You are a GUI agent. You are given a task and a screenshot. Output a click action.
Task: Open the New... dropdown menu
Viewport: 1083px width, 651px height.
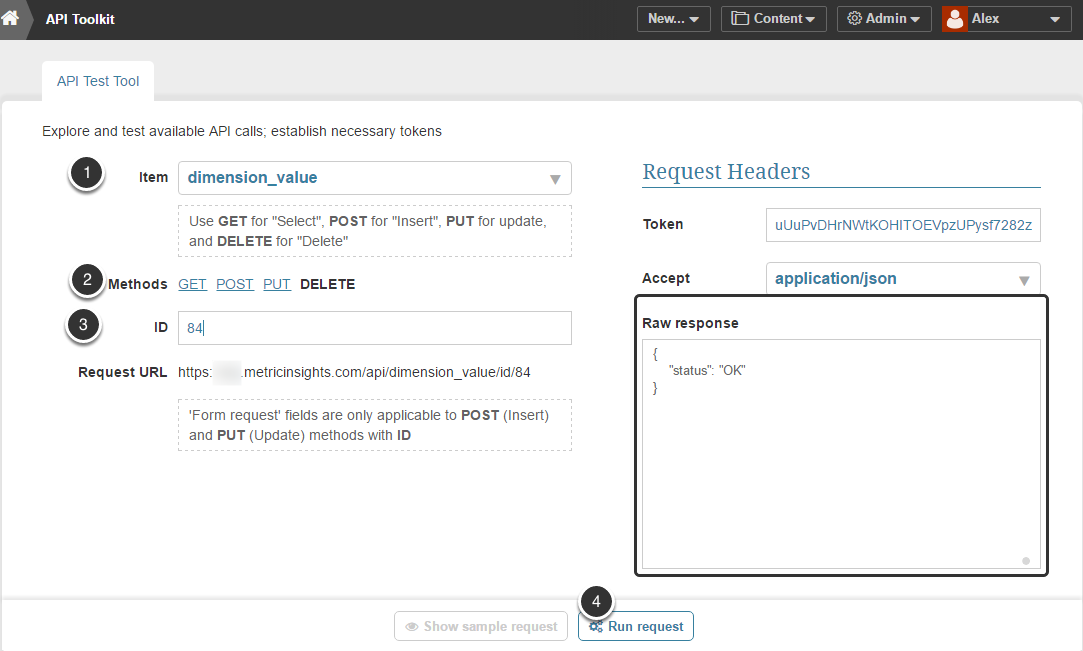pos(673,19)
